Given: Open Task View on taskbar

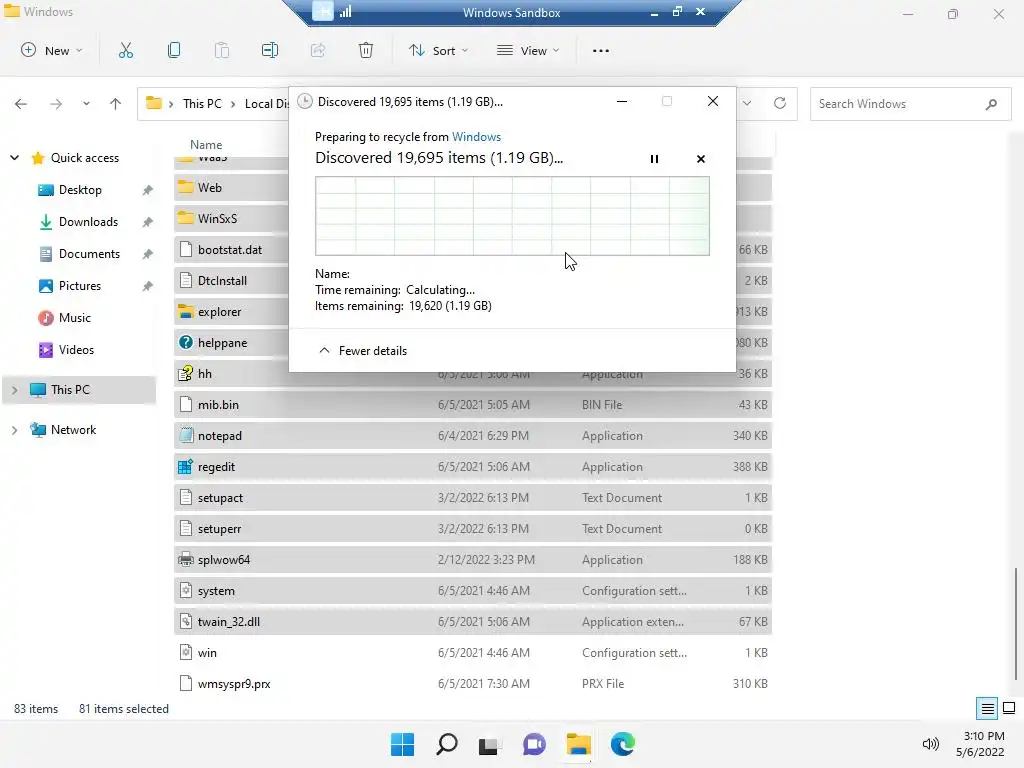Looking at the screenshot, I should pyautogui.click(x=490, y=744).
